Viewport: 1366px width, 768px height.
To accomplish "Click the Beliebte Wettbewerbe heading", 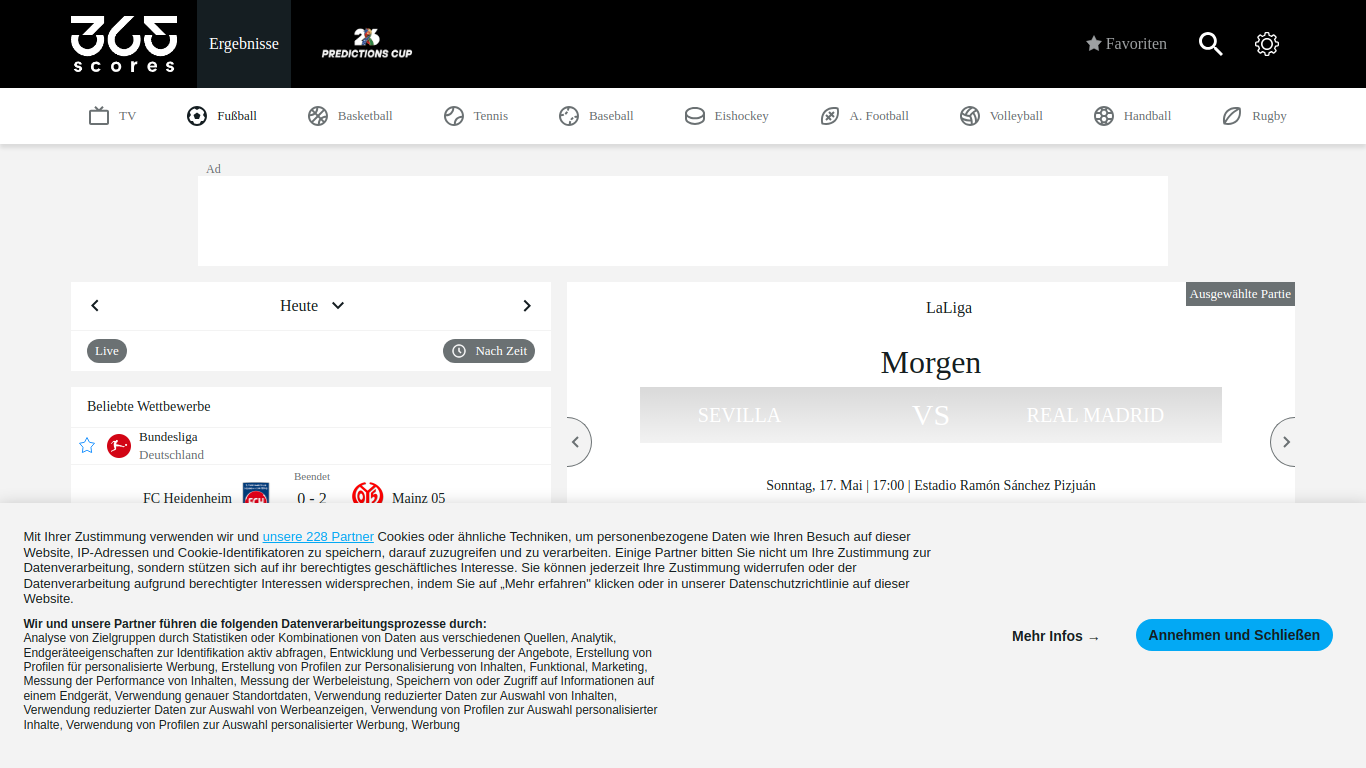I will pos(149,407).
